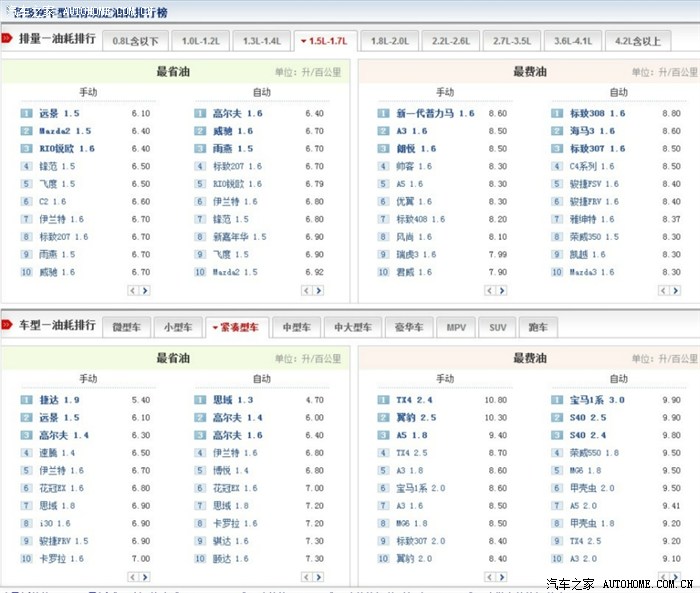Screen dimensions: 700x593
Task: Switch to the 3.6L-4.1L tab
Action: 573,41
